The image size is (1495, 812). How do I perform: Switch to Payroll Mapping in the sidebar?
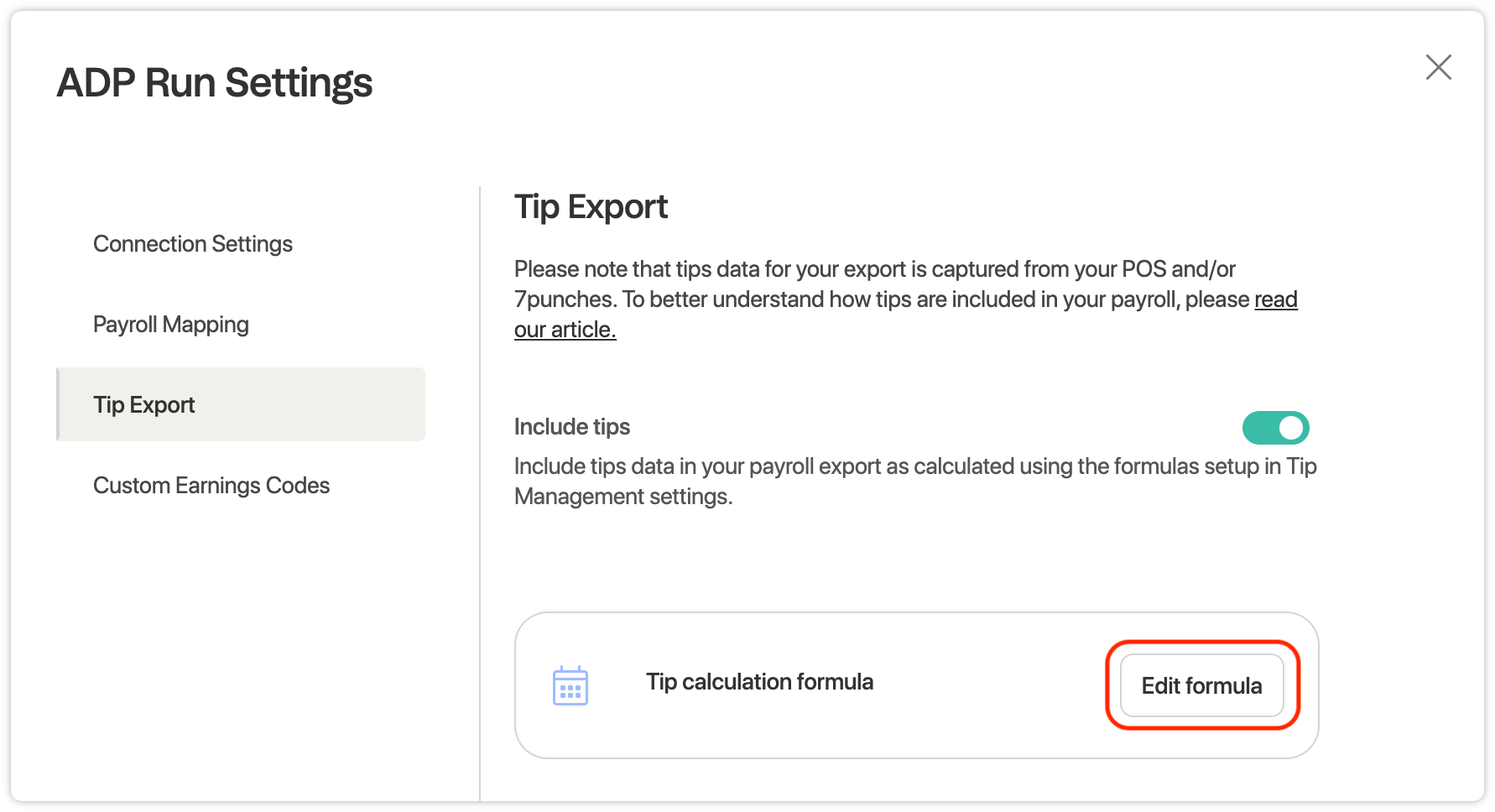[171, 325]
